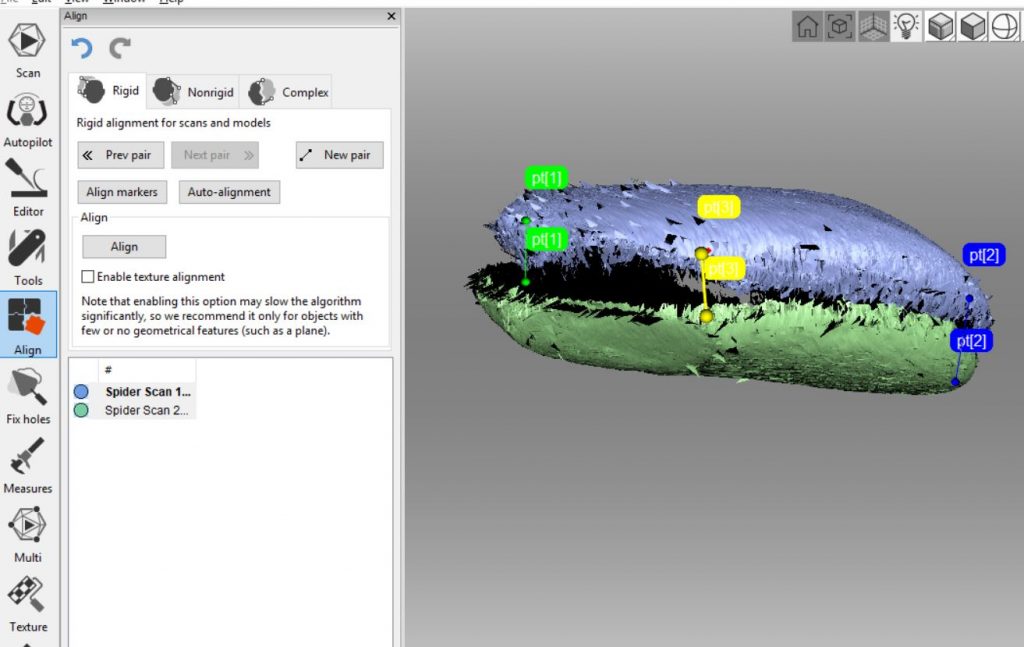The height and width of the screenshot is (647, 1024).
Task: Close the Align panel
Action: pyautogui.click(x=391, y=16)
